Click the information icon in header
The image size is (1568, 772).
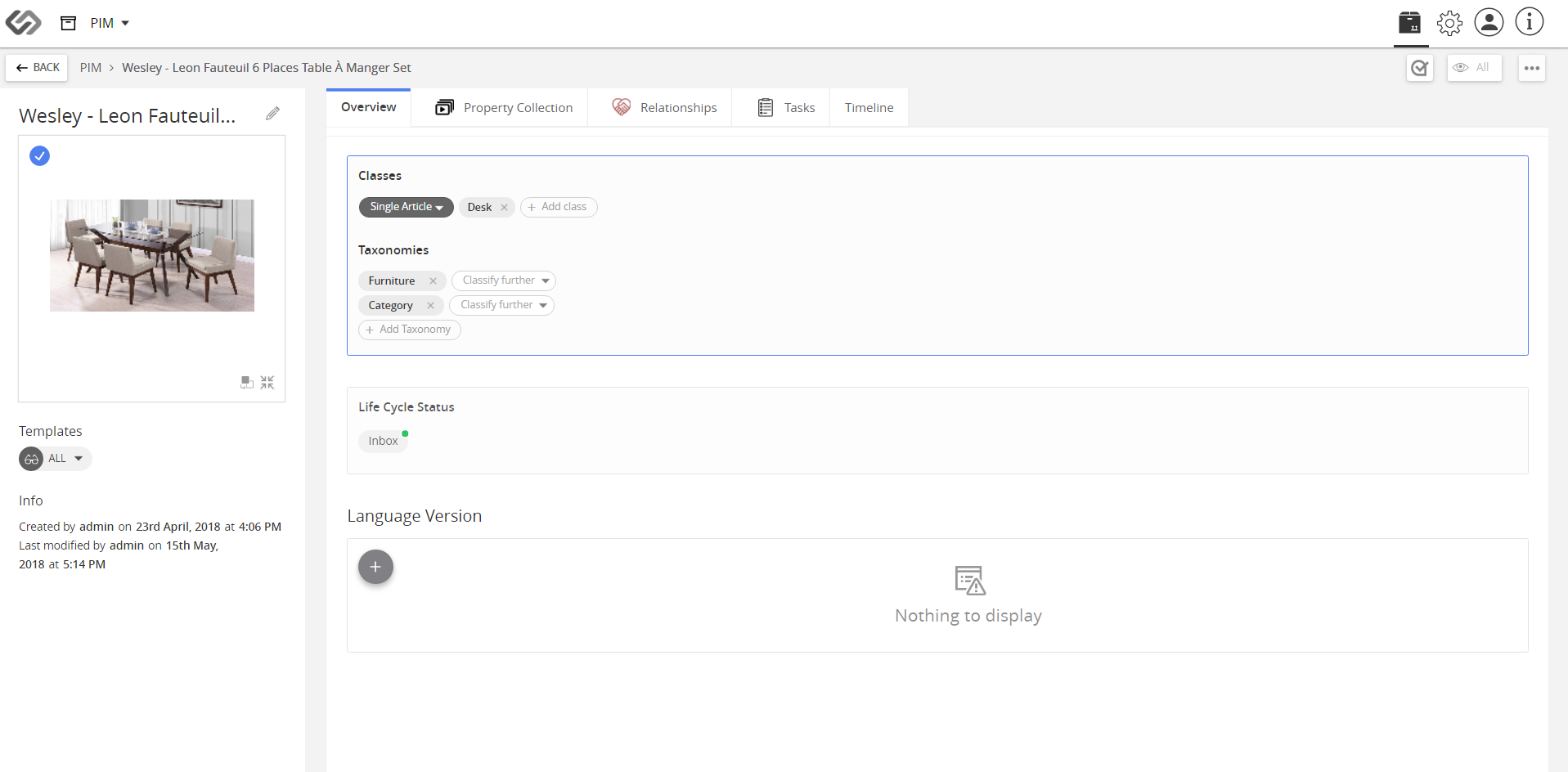1529,22
